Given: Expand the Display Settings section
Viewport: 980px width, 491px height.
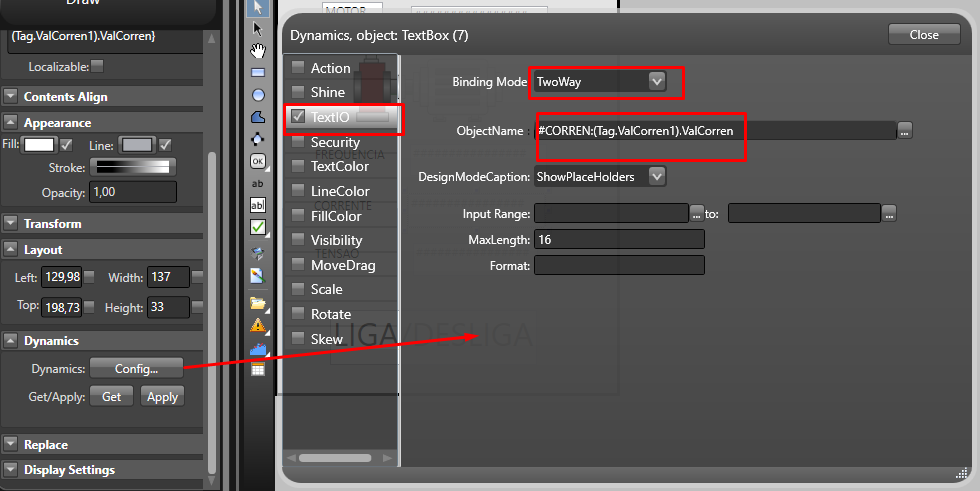Looking at the screenshot, I should pos(11,470).
